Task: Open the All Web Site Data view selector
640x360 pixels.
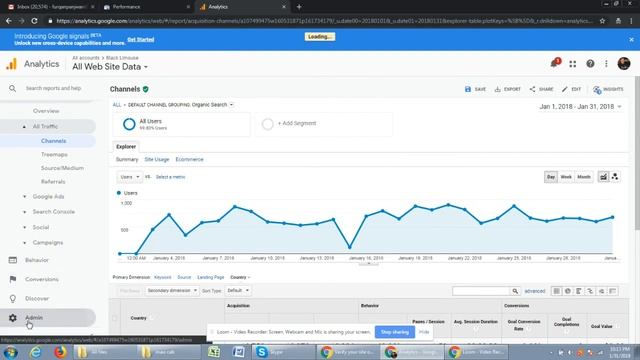Action: pyautogui.click(x=110, y=67)
